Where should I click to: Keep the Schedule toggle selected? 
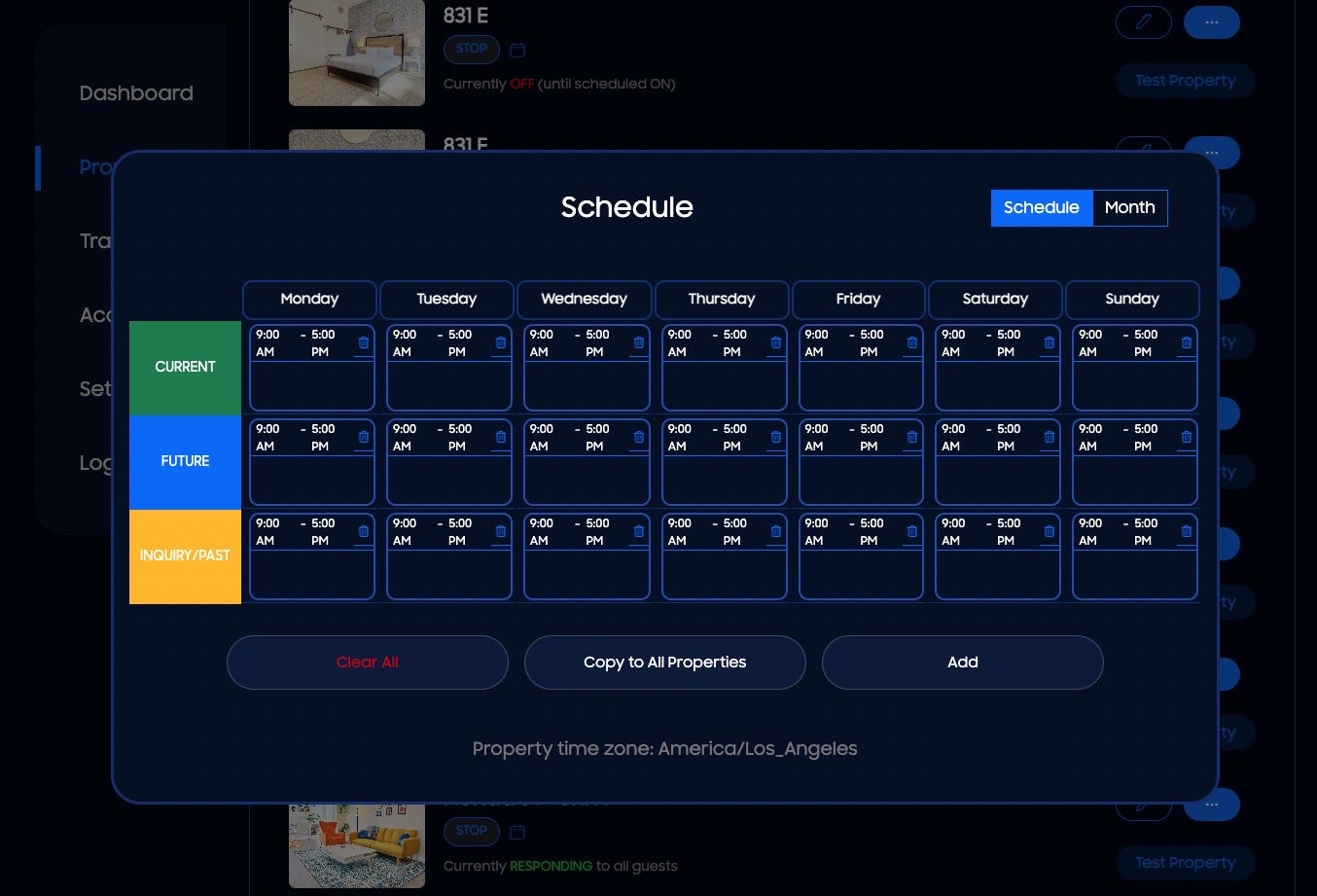1041,207
